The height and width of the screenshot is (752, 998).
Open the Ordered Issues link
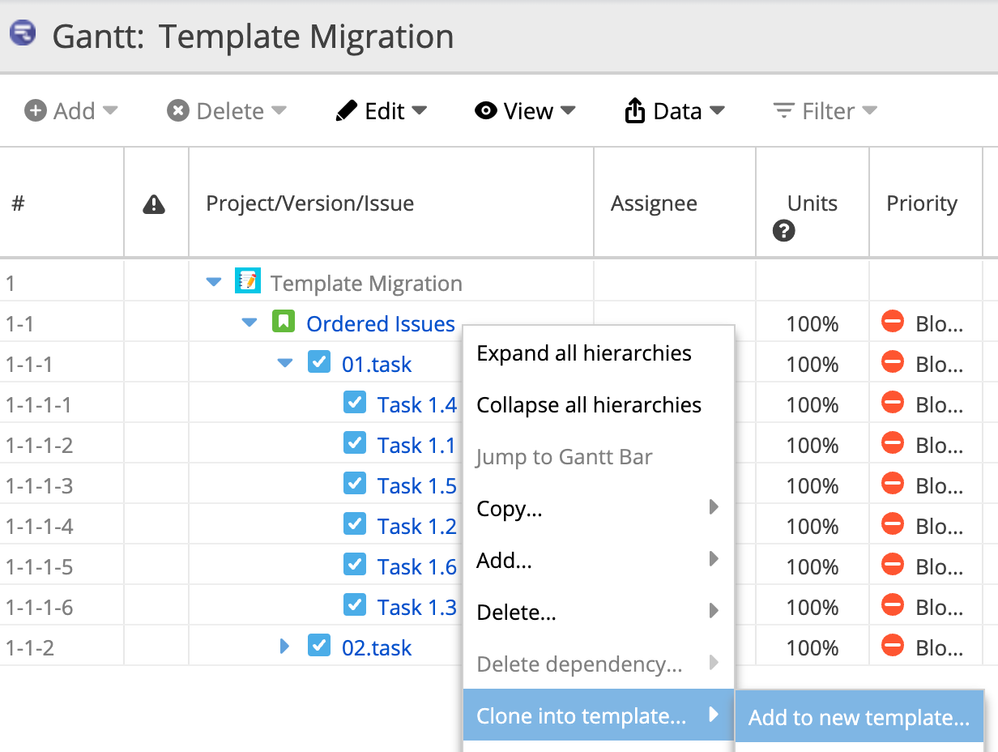381,323
